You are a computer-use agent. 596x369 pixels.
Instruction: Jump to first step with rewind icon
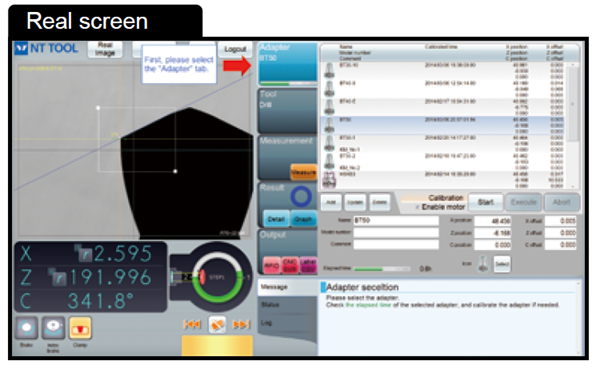coord(192,325)
